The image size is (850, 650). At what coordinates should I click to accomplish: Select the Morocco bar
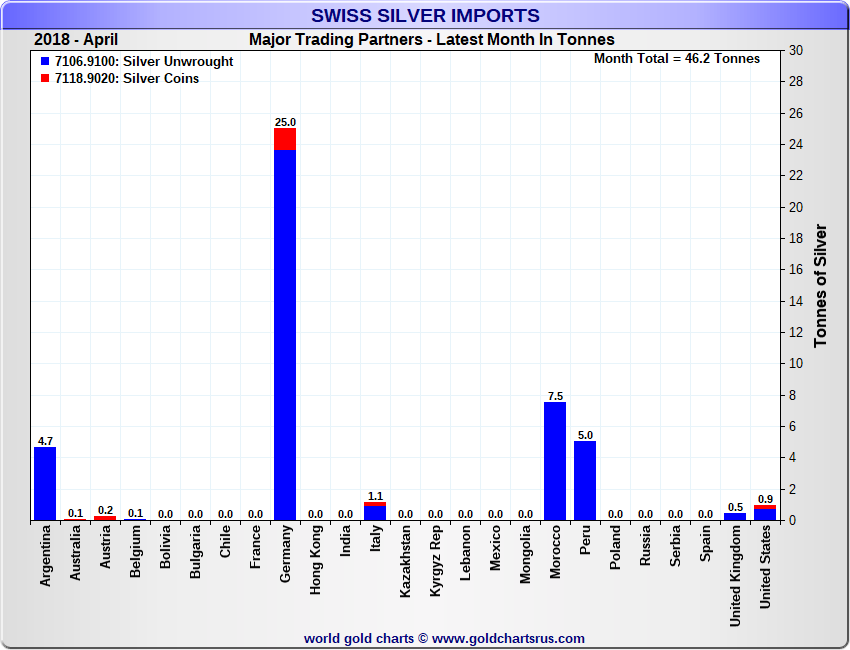pyautogui.click(x=555, y=461)
